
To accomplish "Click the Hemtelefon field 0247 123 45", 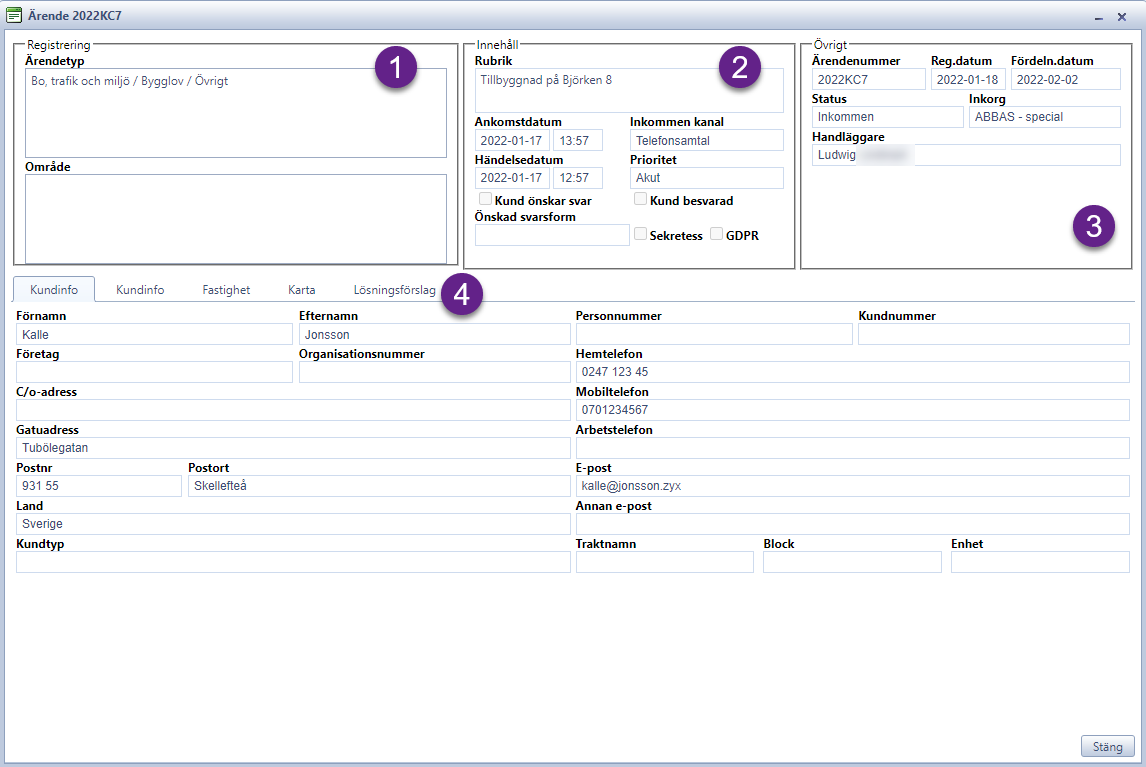I will [x=853, y=372].
